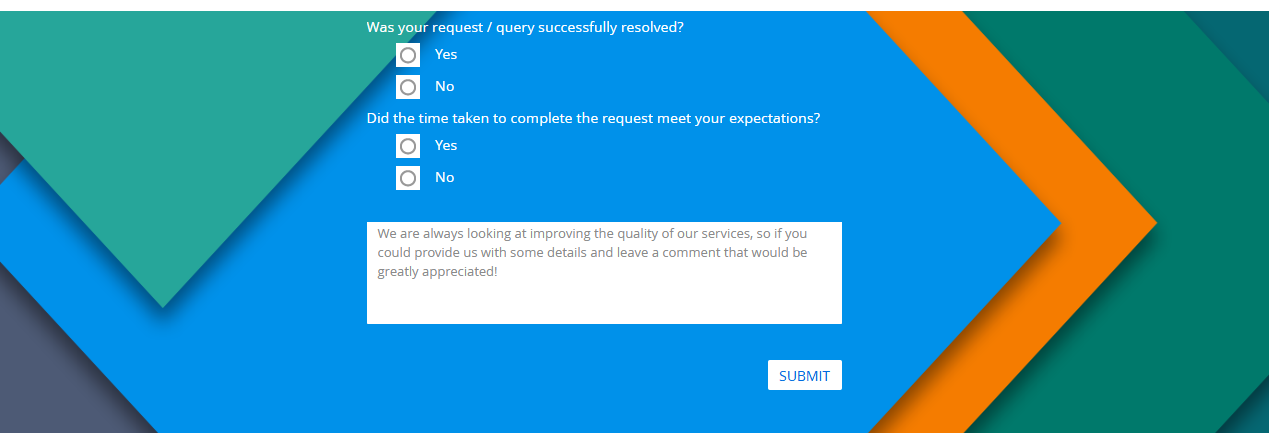This screenshot has height=445, width=1269.
Task: Click the dark green background area at right
Action: [x=1215, y=220]
